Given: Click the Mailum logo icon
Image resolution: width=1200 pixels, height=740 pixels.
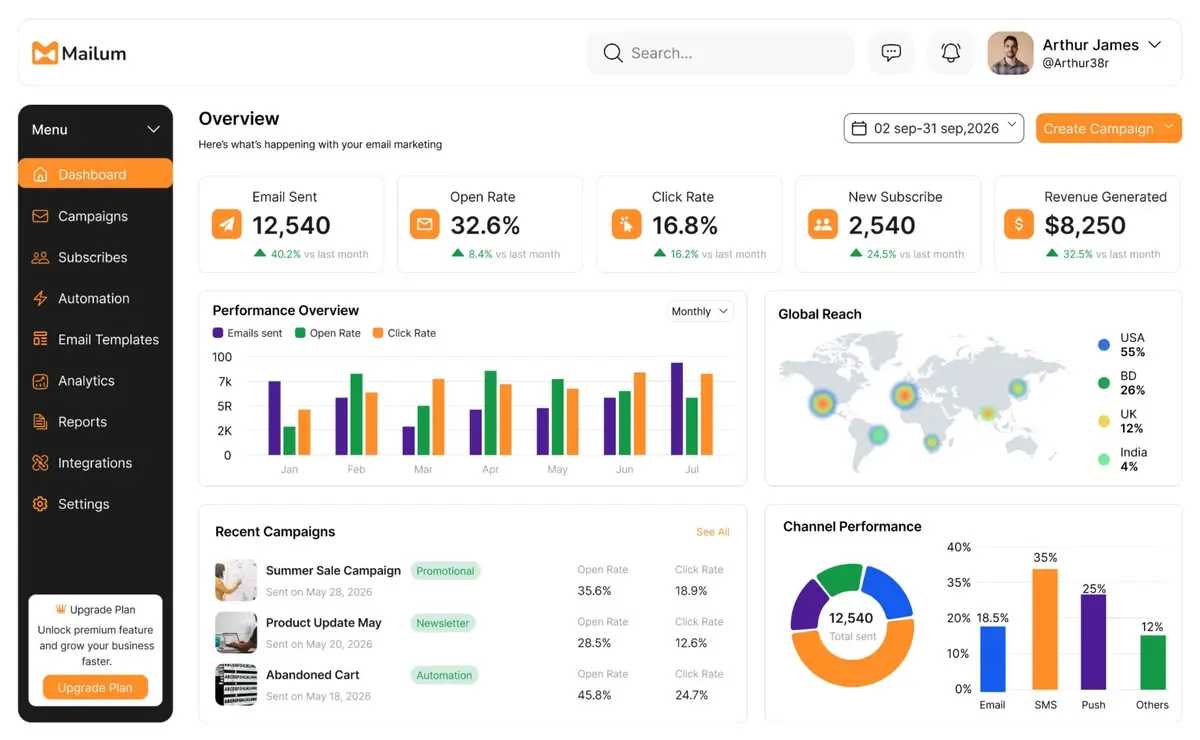Looking at the screenshot, I should [44, 53].
